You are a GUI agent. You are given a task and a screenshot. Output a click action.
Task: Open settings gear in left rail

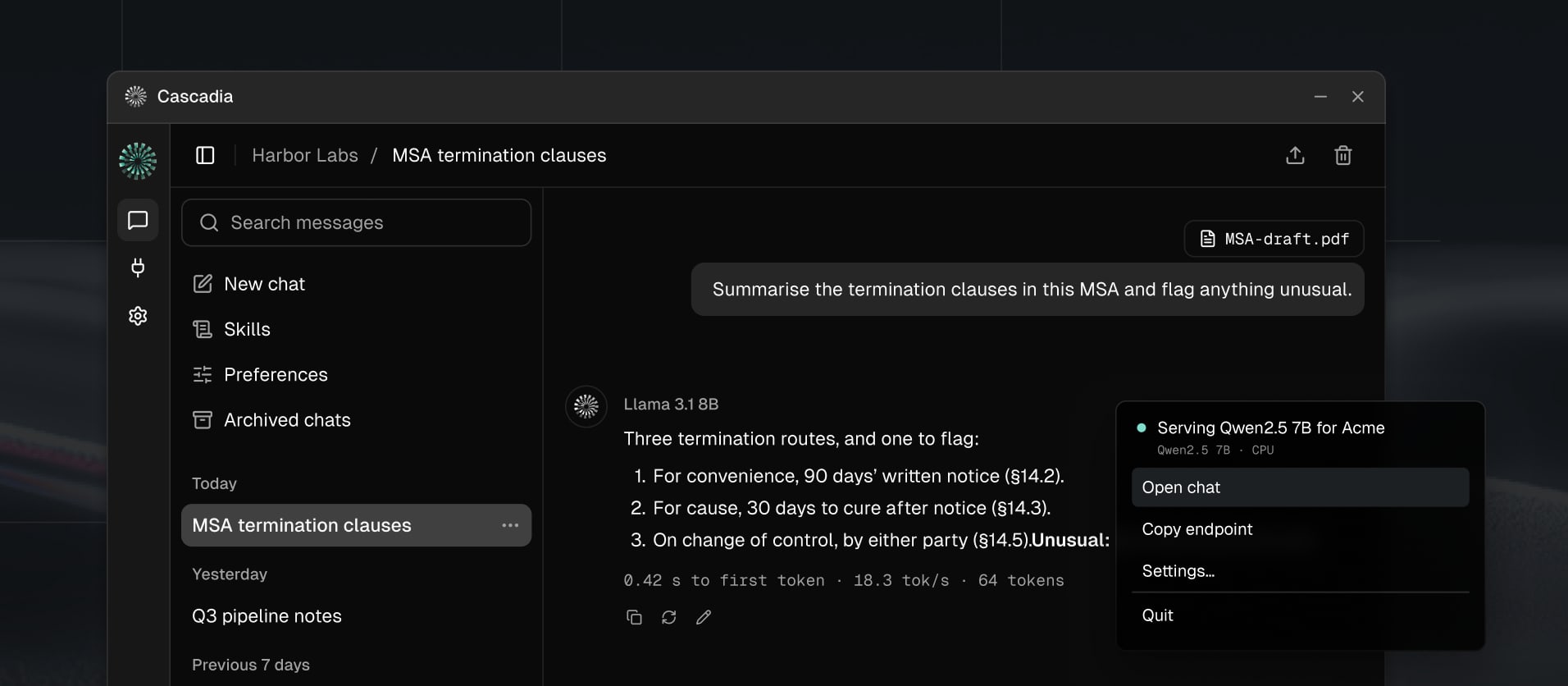pyautogui.click(x=138, y=316)
